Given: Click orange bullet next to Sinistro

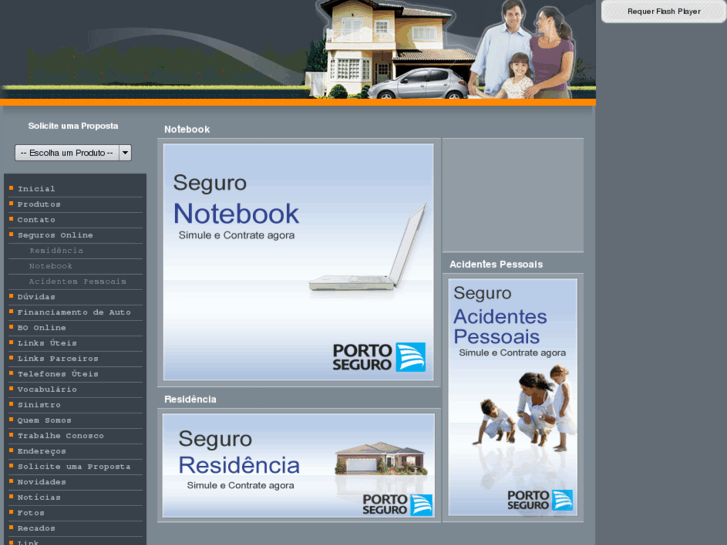Looking at the screenshot, I should coord(11,404).
